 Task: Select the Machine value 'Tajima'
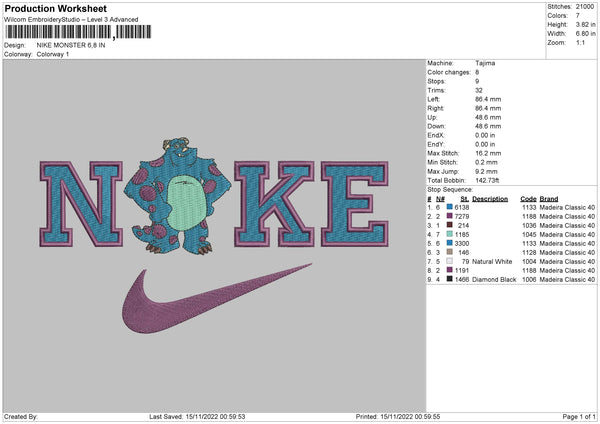coord(485,63)
